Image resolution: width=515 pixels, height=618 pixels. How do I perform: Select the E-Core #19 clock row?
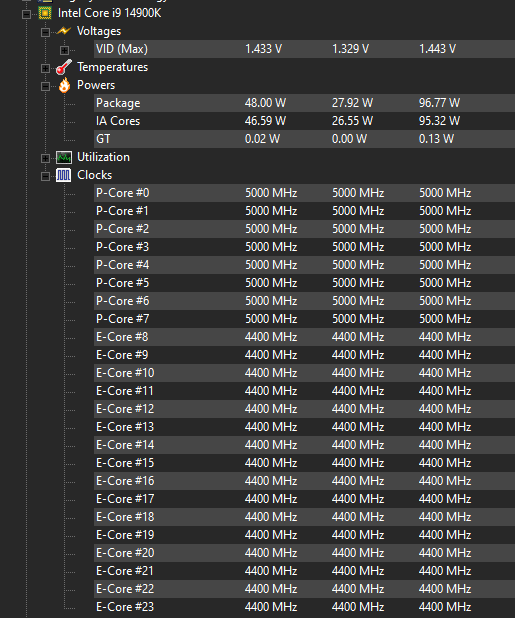[305, 535]
